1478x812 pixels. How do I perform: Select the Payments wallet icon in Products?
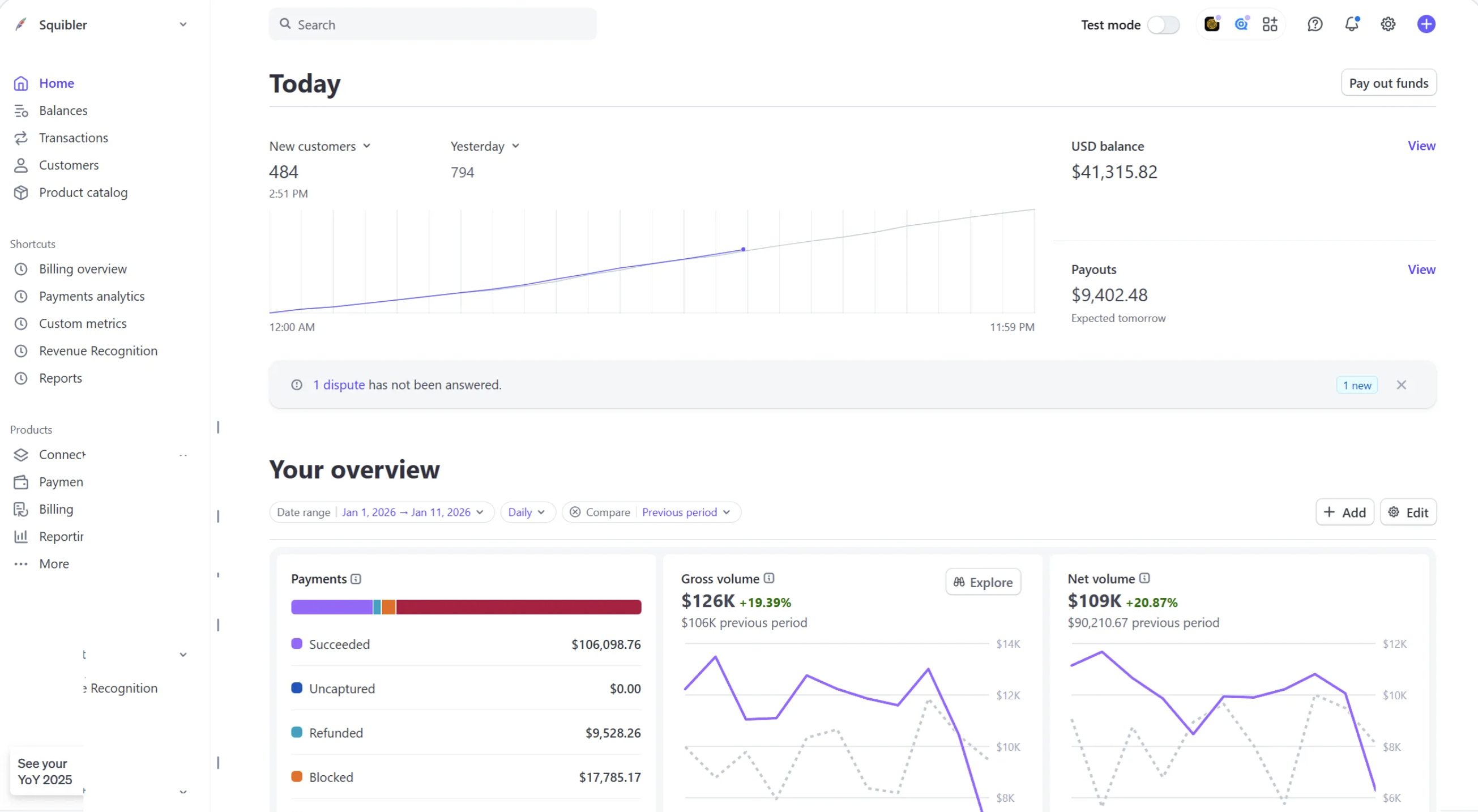pyautogui.click(x=21, y=481)
